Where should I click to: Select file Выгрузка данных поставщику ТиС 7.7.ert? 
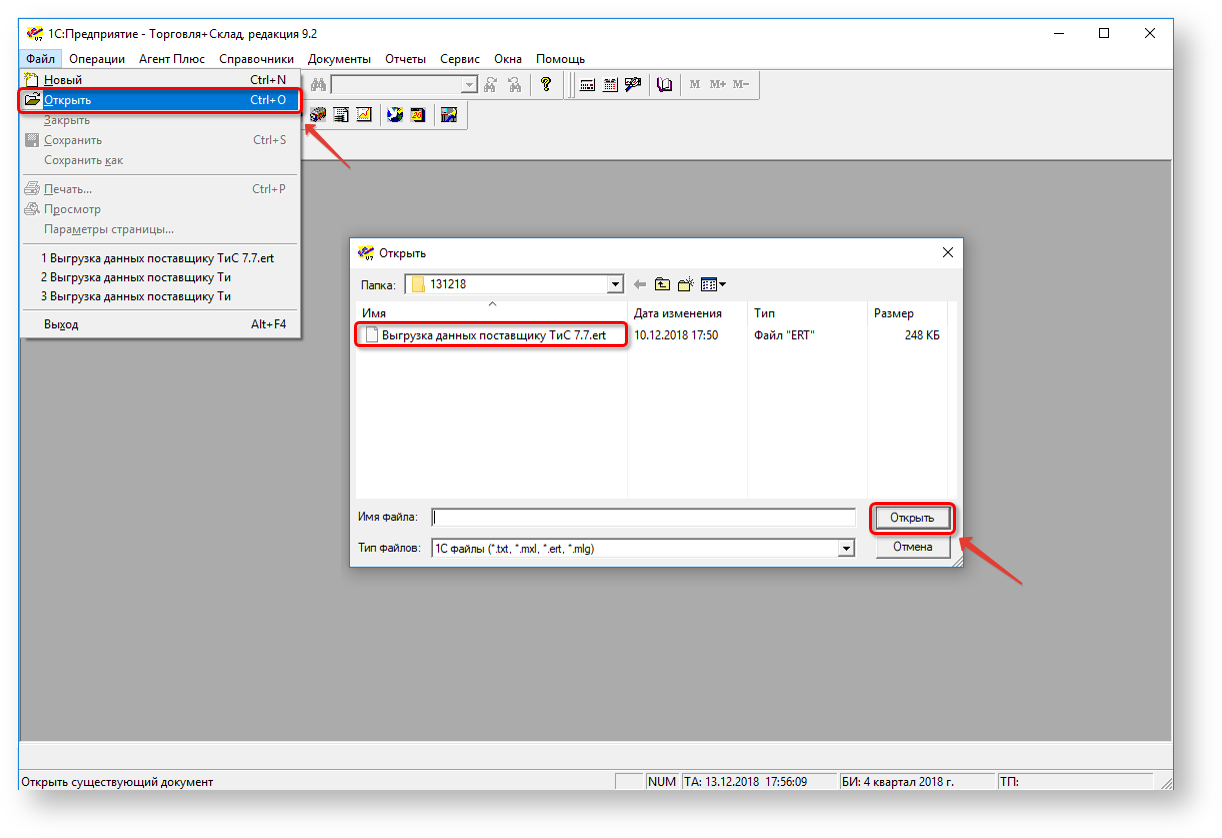(493, 335)
